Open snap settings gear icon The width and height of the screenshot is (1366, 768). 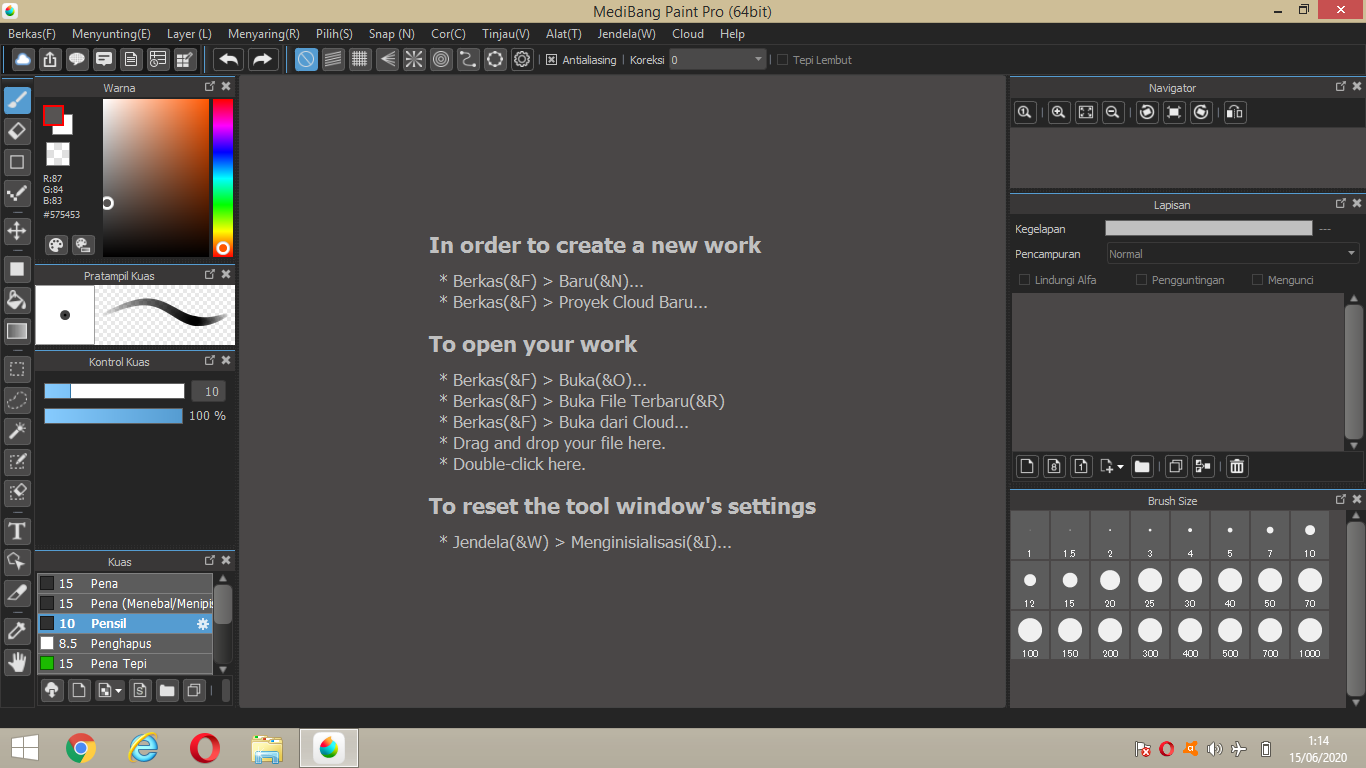click(x=522, y=59)
